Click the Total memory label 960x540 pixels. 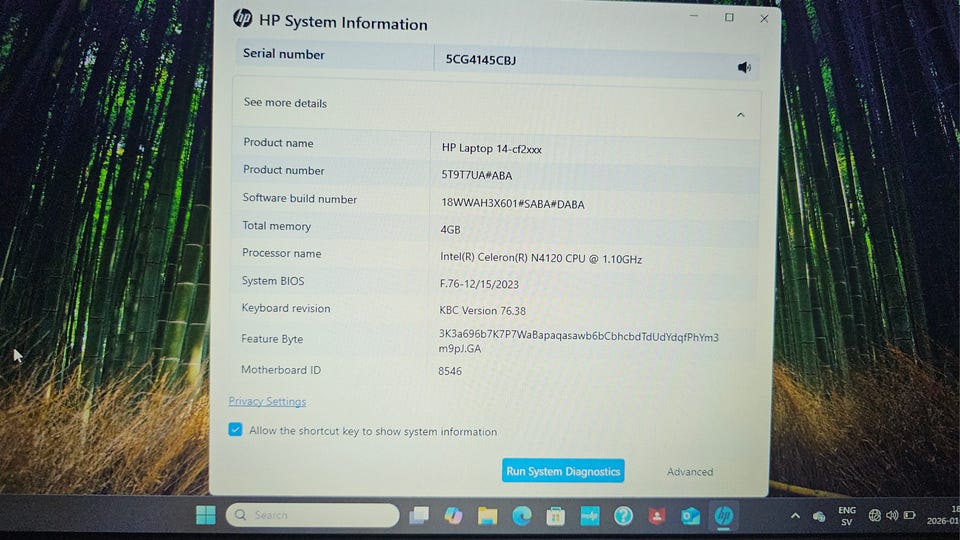coord(276,226)
